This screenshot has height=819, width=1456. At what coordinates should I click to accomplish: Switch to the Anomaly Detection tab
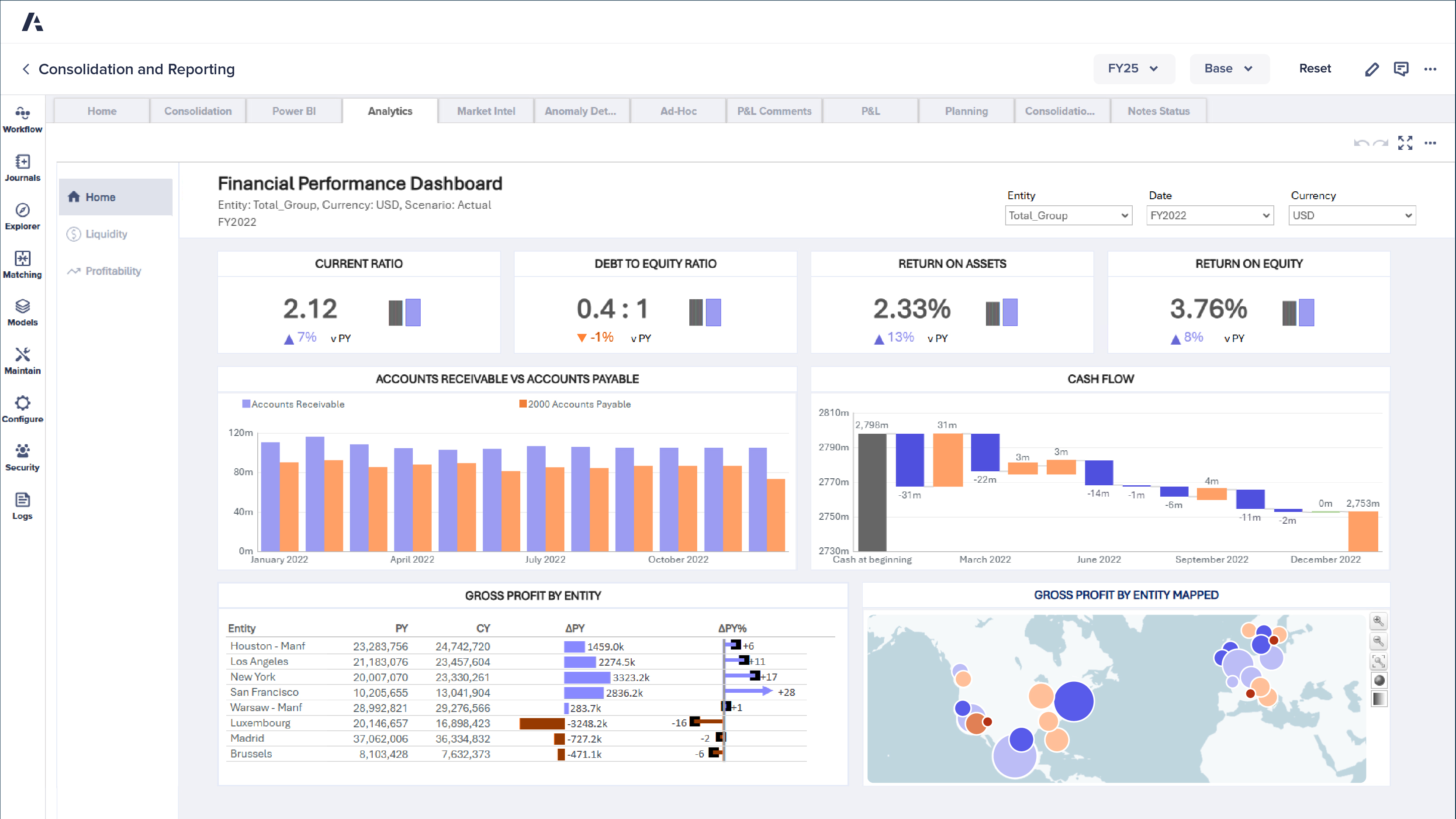pos(581,111)
